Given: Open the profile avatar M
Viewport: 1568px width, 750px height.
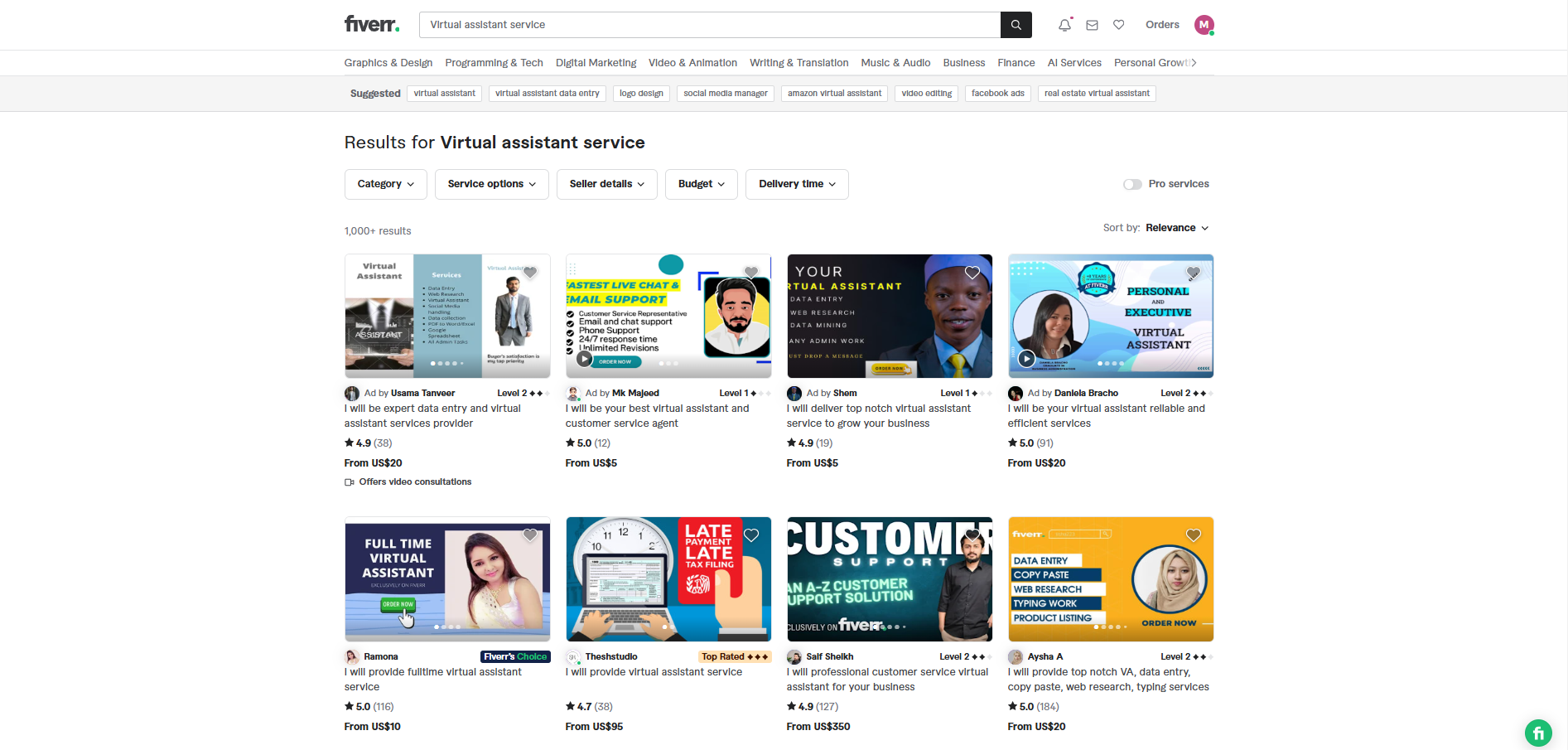Looking at the screenshot, I should click(1204, 25).
